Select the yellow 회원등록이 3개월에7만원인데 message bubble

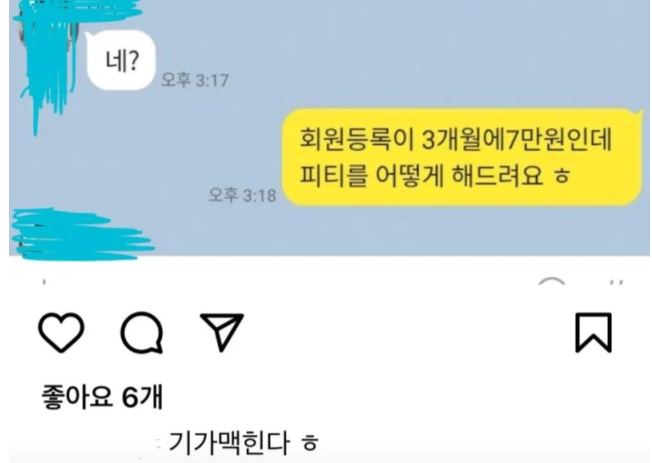tap(462, 157)
